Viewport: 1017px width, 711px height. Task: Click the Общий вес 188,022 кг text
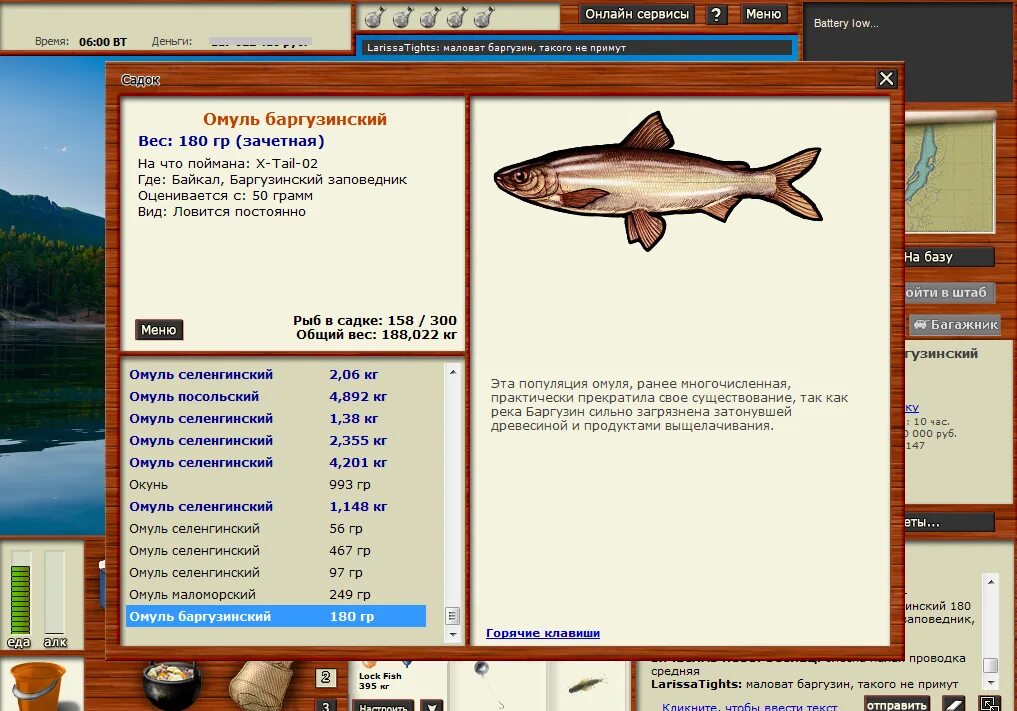coord(376,335)
